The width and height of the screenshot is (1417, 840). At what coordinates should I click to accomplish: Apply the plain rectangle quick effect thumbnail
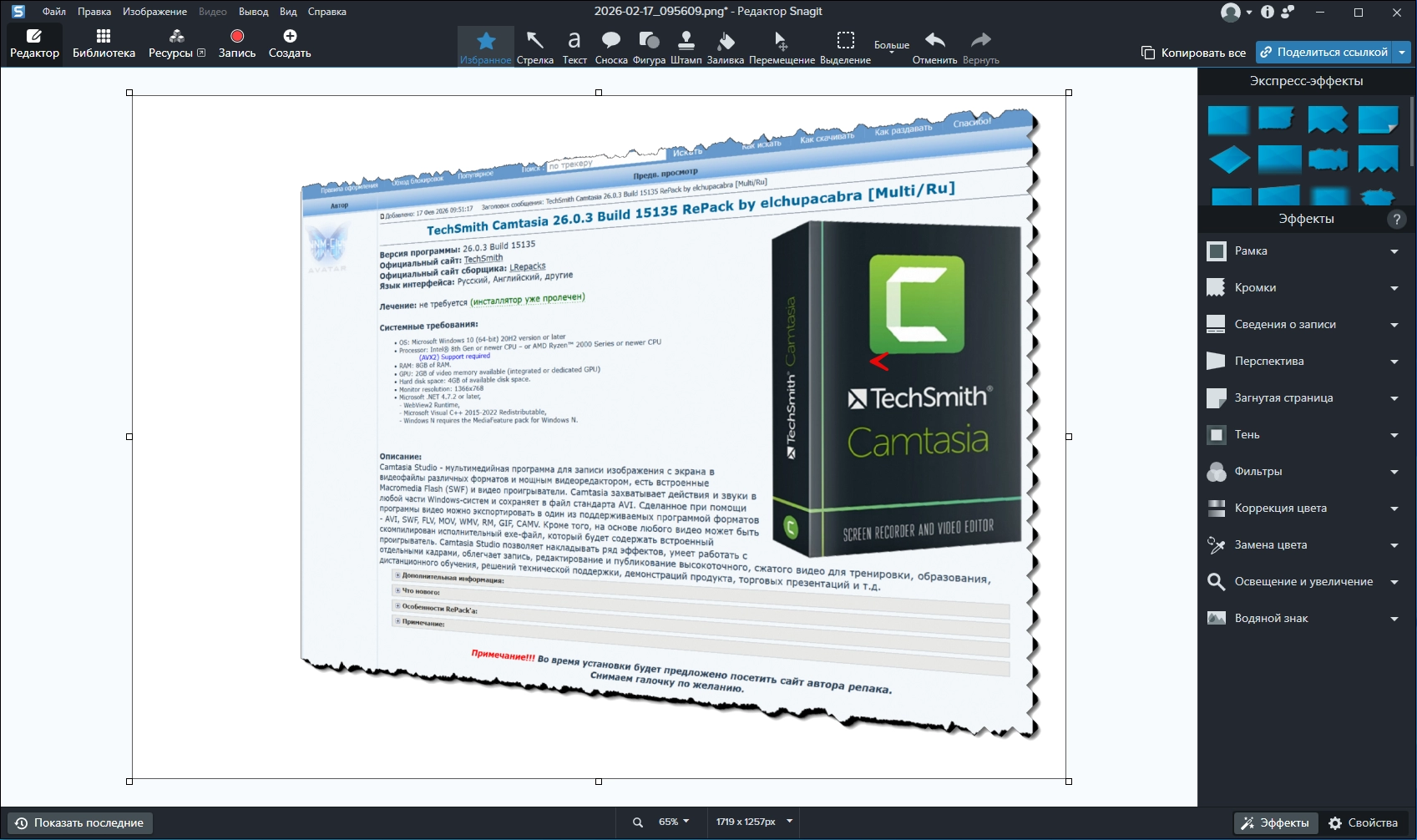[x=1228, y=120]
